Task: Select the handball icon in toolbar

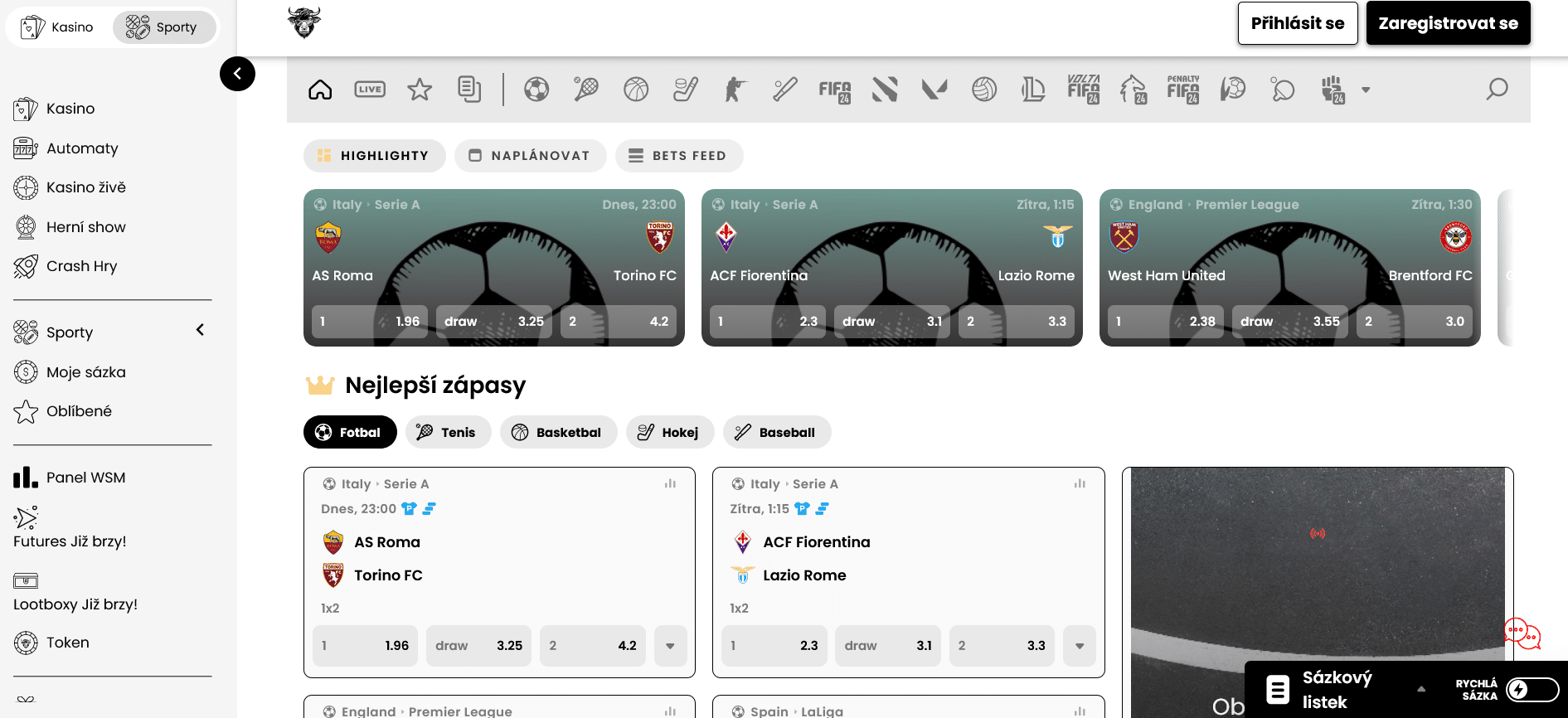Action: (1233, 90)
